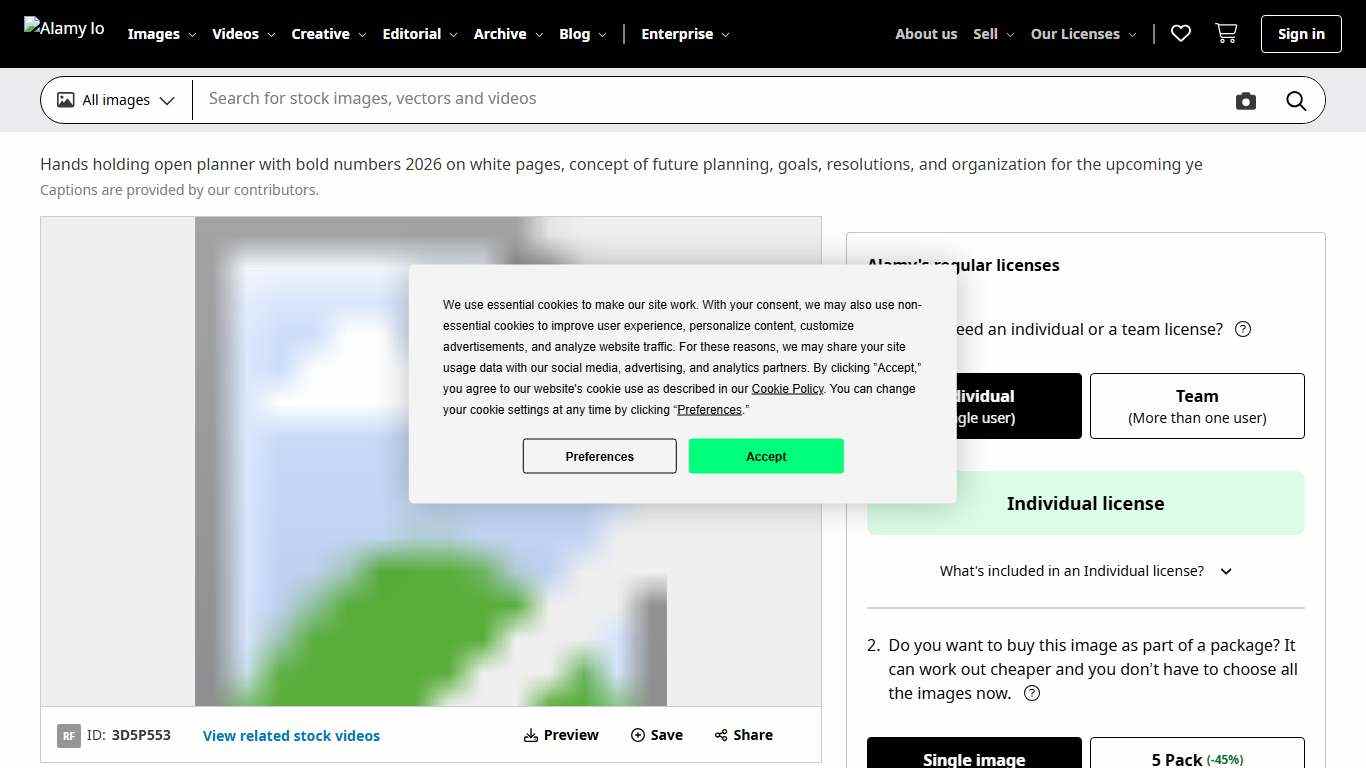Share this stock image
The image size is (1366, 768).
pyautogui.click(x=744, y=735)
